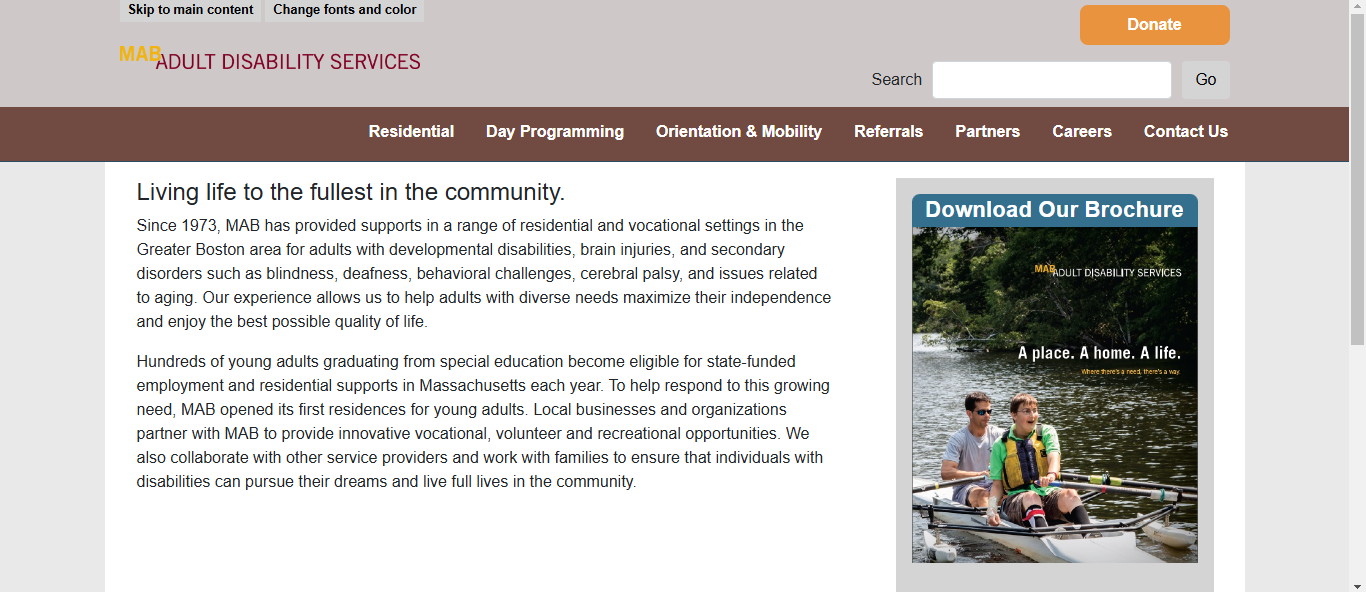Viewport: 1366px width, 592px height.
Task: Click the Go search button
Action: 1206,80
